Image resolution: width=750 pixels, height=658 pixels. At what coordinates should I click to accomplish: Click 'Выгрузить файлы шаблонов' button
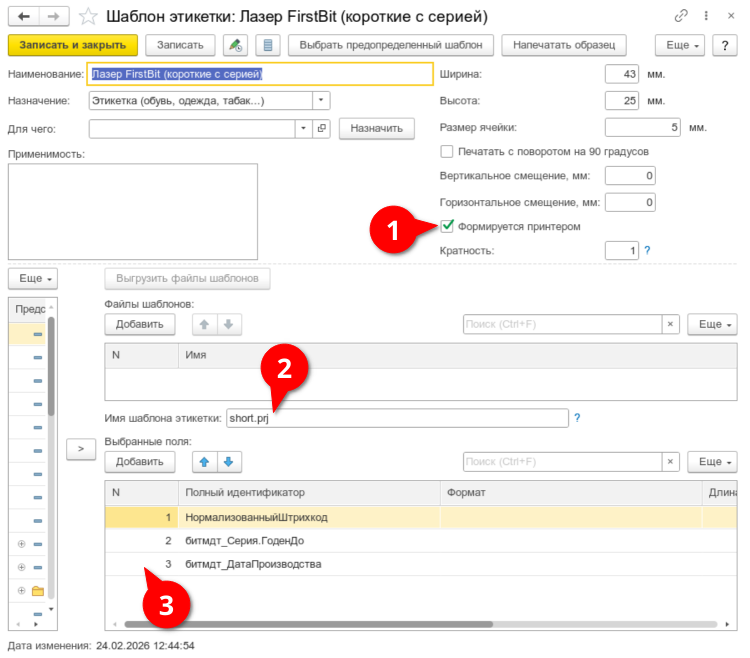[188, 278]
